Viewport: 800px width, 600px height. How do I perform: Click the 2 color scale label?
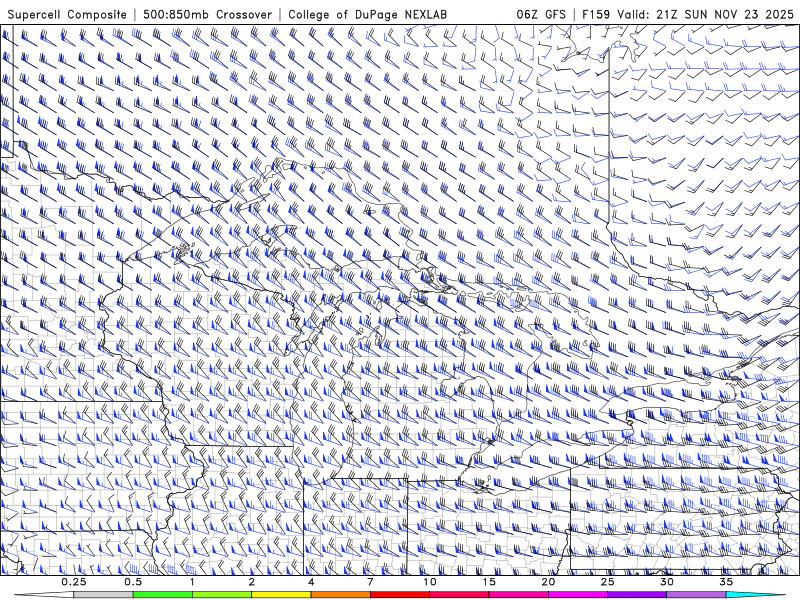pos(252,582)
